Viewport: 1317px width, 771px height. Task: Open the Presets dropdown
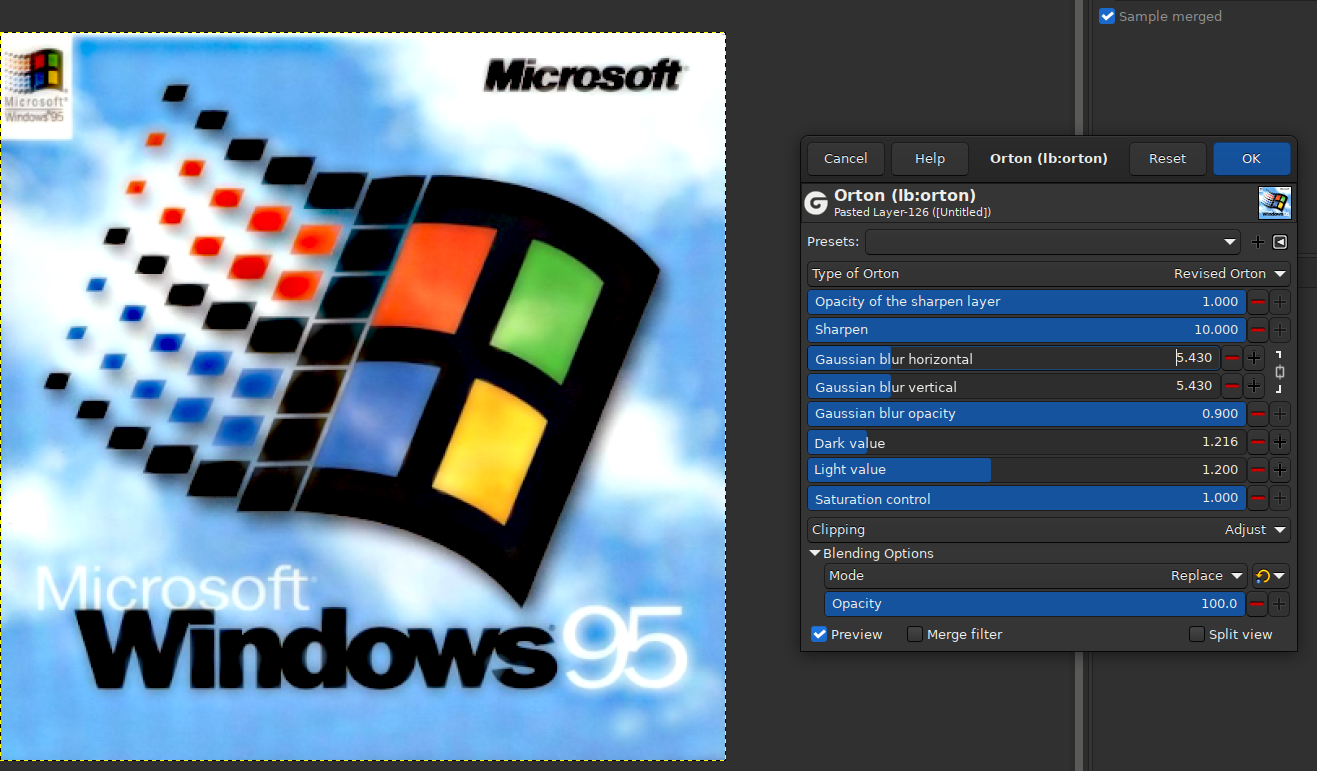point(1054,242)
